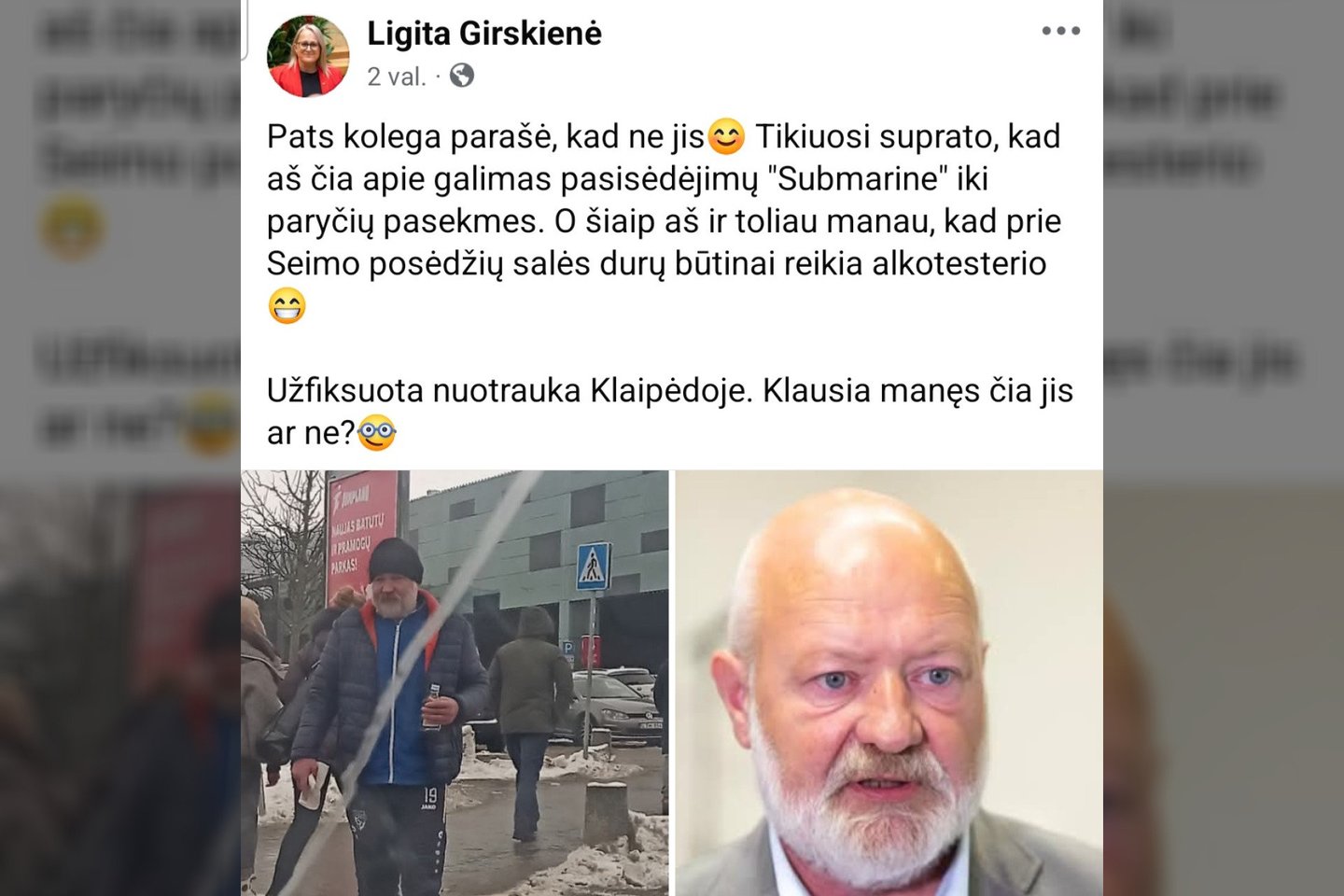Image resolution: width=1344 pixels, height=896 pixels.
Task: Click the globe public privacy icon
Action: [462, 76]
